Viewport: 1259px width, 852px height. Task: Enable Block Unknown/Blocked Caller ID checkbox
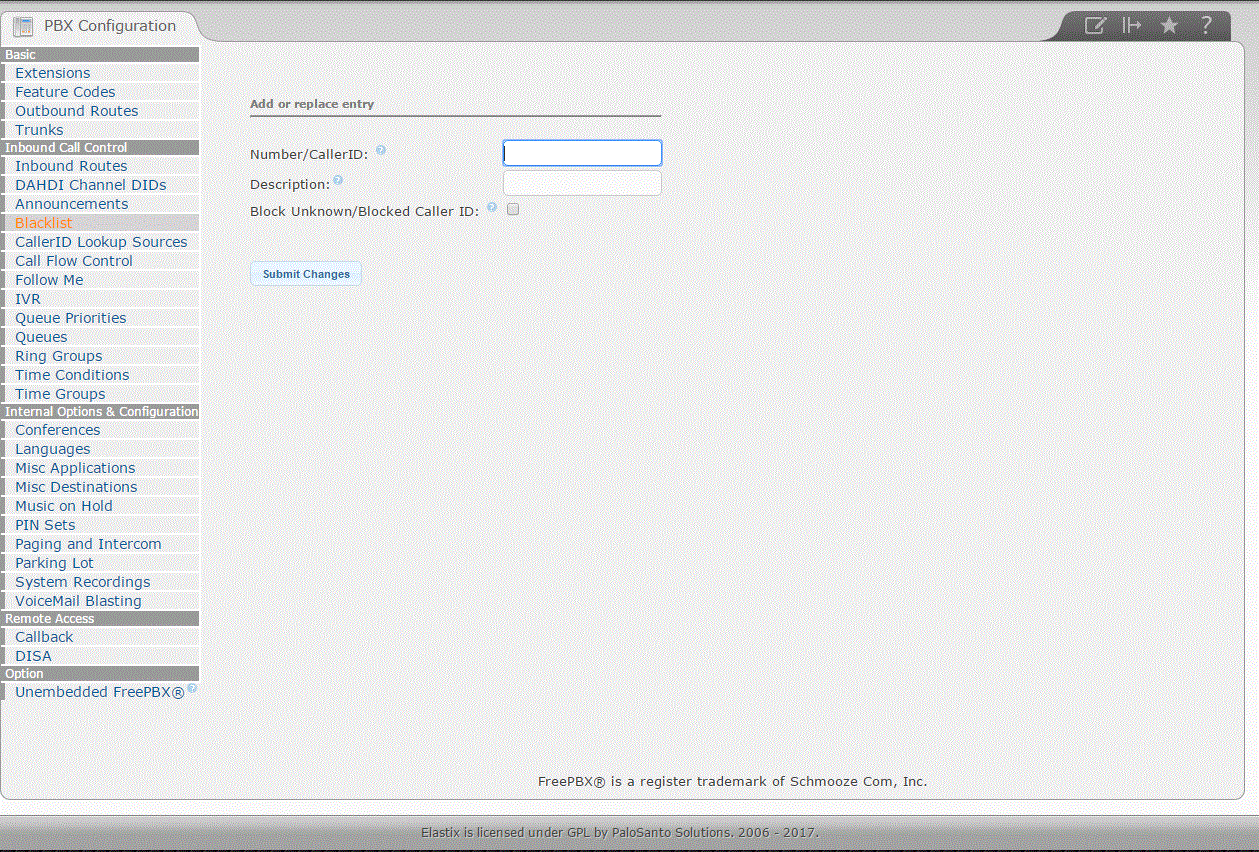[513, 210]
